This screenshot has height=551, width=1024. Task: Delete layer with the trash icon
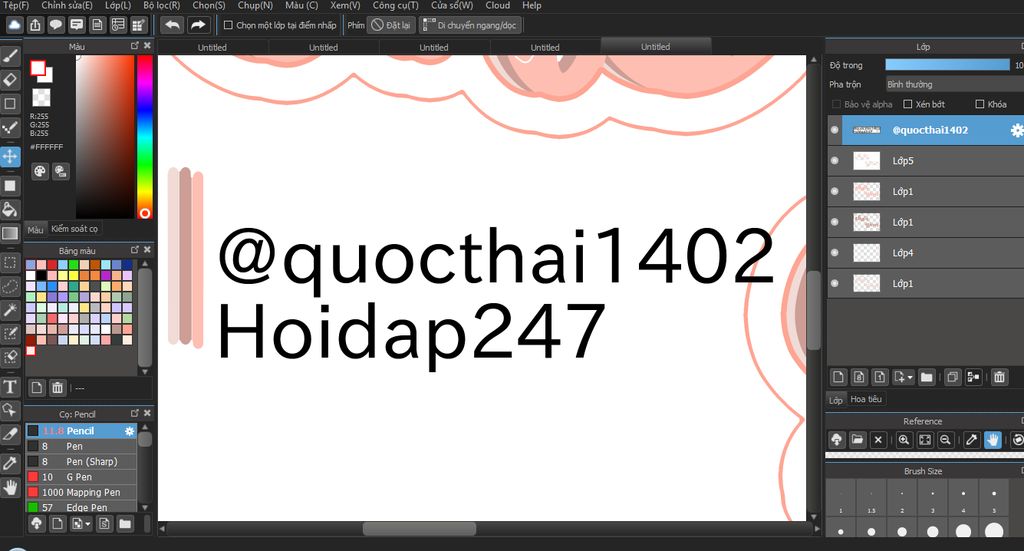999,377
